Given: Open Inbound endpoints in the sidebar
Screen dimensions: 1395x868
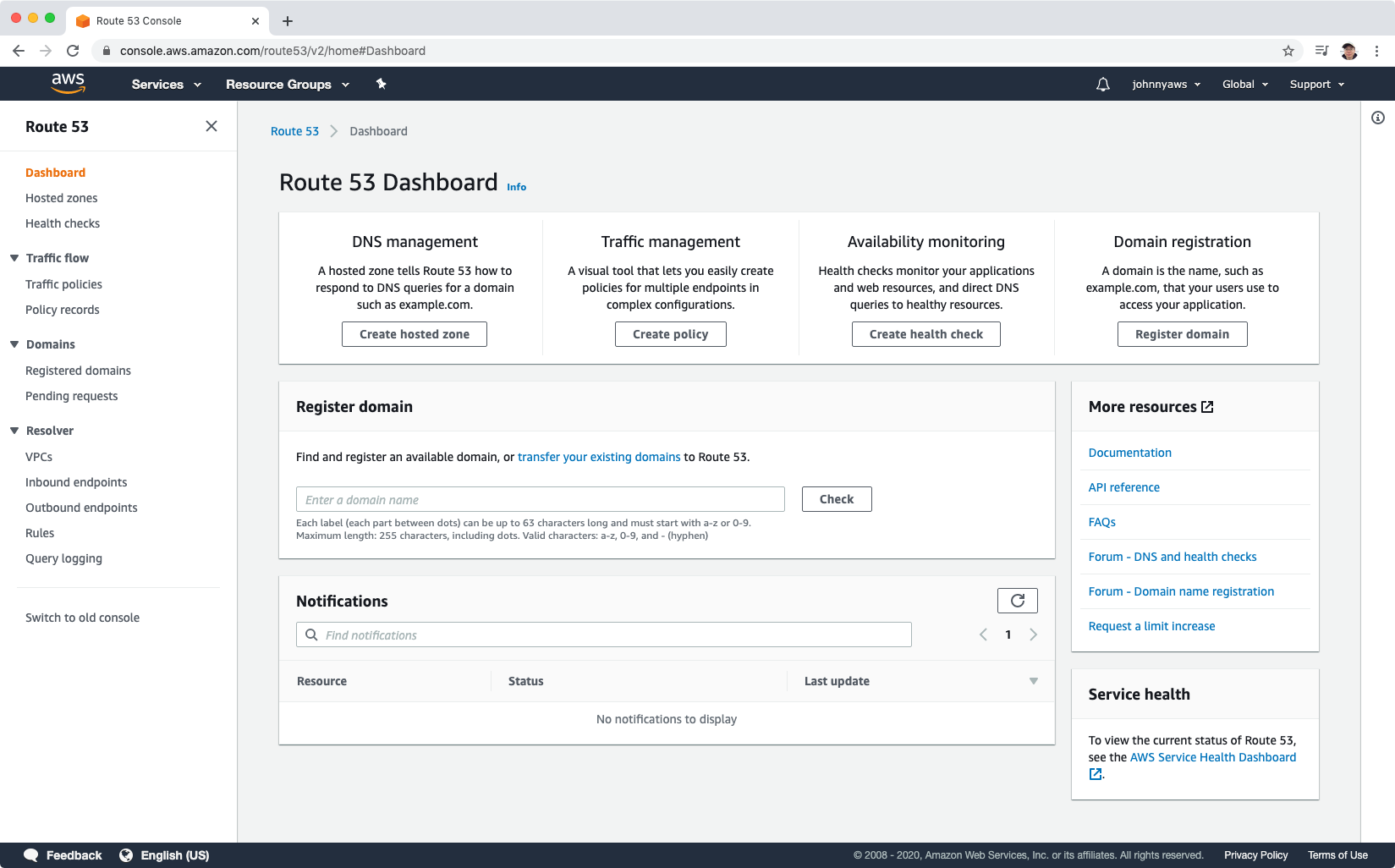Looking at the screenshot, I should (76, 482).
